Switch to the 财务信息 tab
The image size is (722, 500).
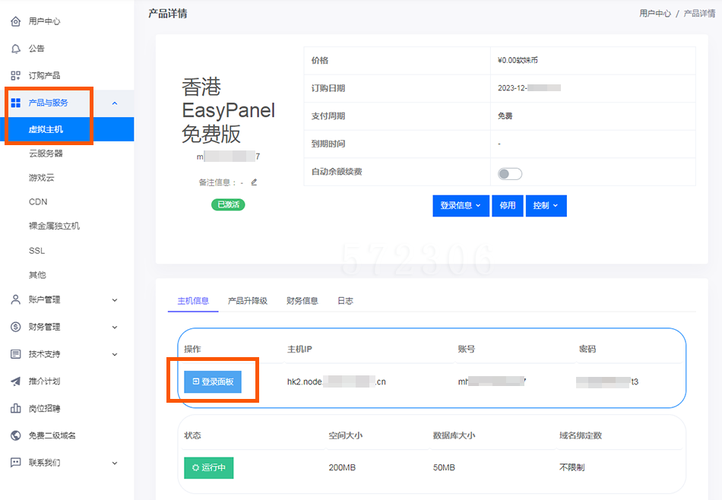tap(302, 301)
